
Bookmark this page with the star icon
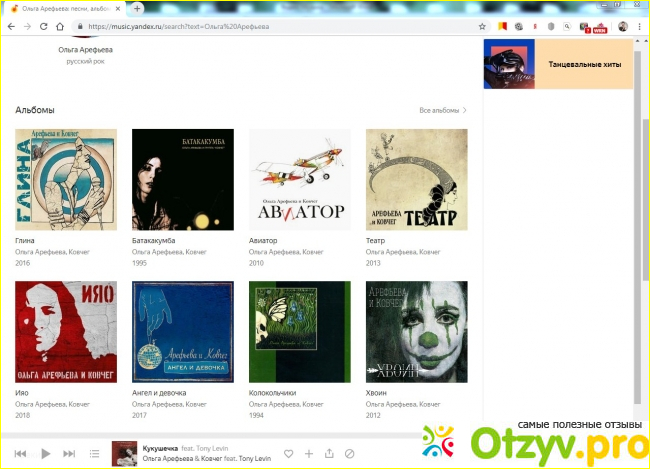click(x=482, y=27)
